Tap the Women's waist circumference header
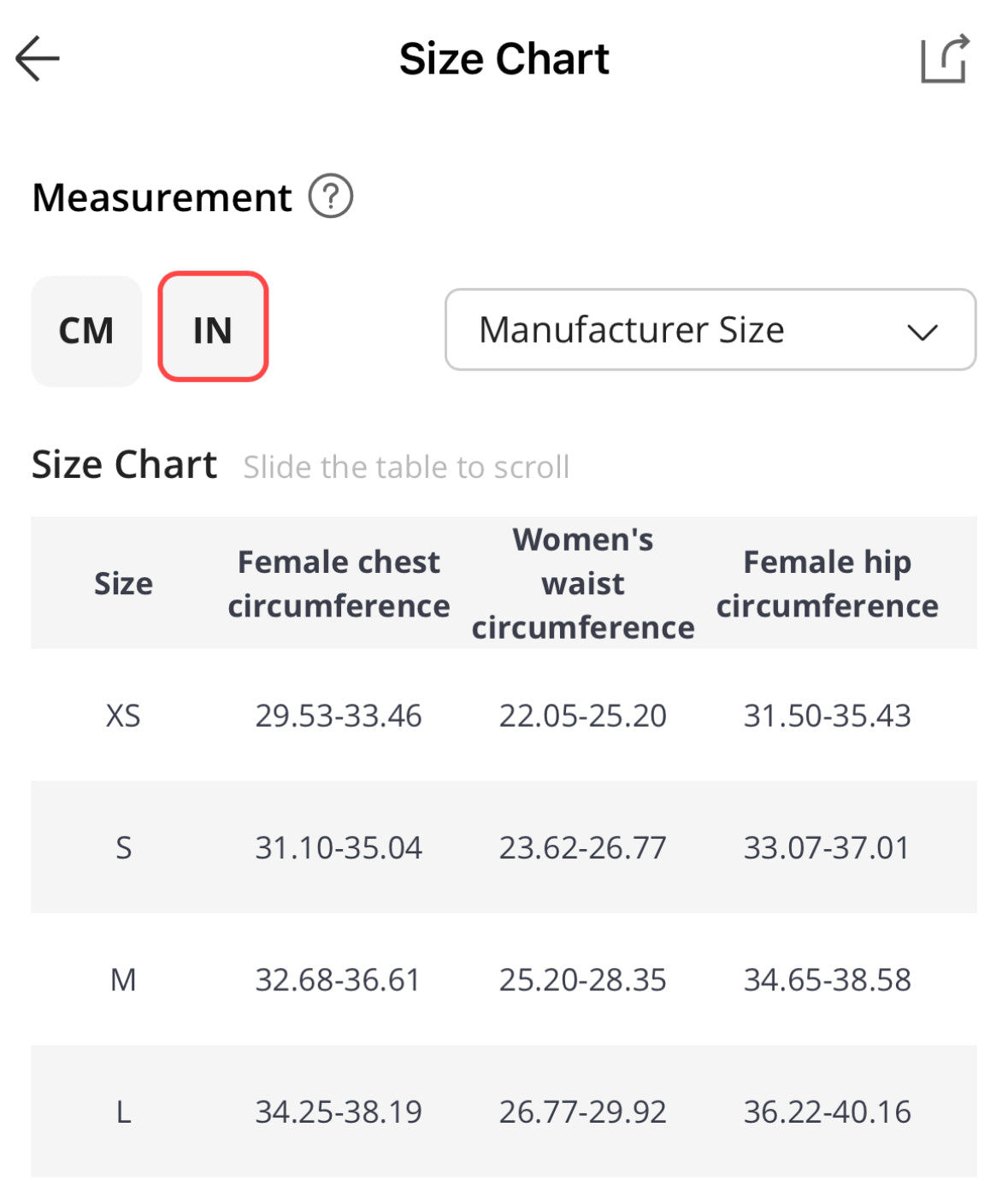This screenshot has height=1186, width=1008. point(583,584)
